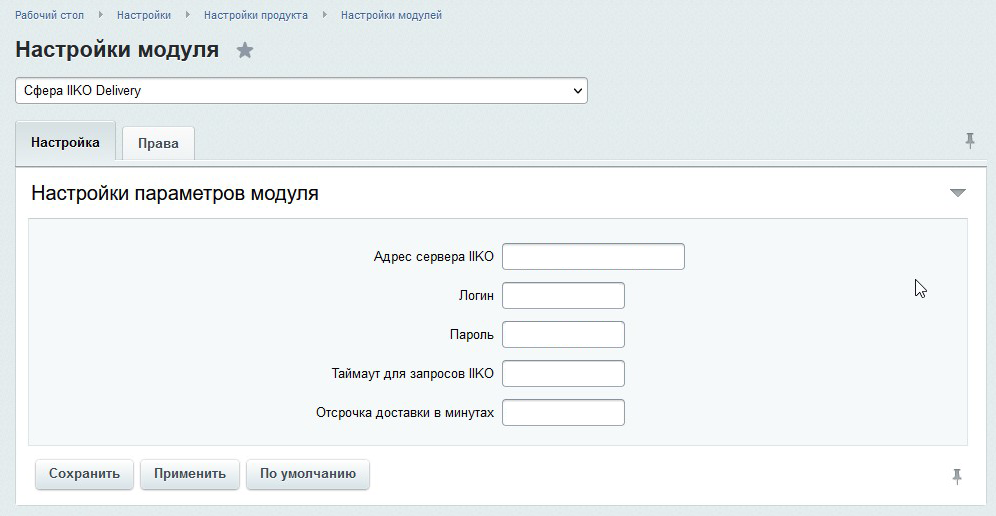The width and height of the screenshot is (996, 516).
Task: Click the Таймаут для запросов IIKO label
Action: click(413, 374)
